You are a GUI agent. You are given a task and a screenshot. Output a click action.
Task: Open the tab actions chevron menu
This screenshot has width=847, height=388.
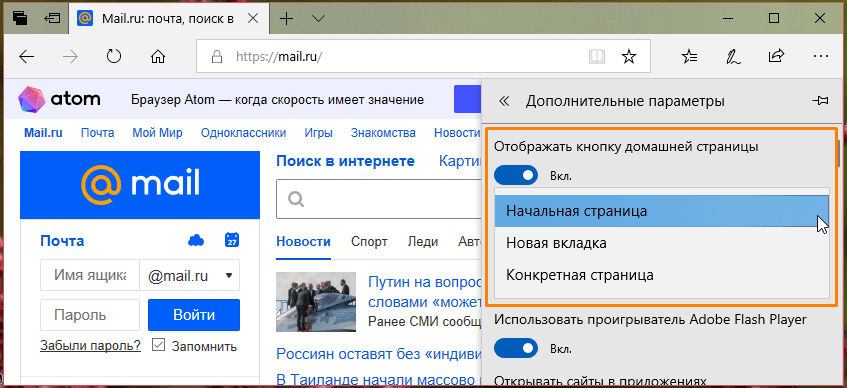(319, 19)
